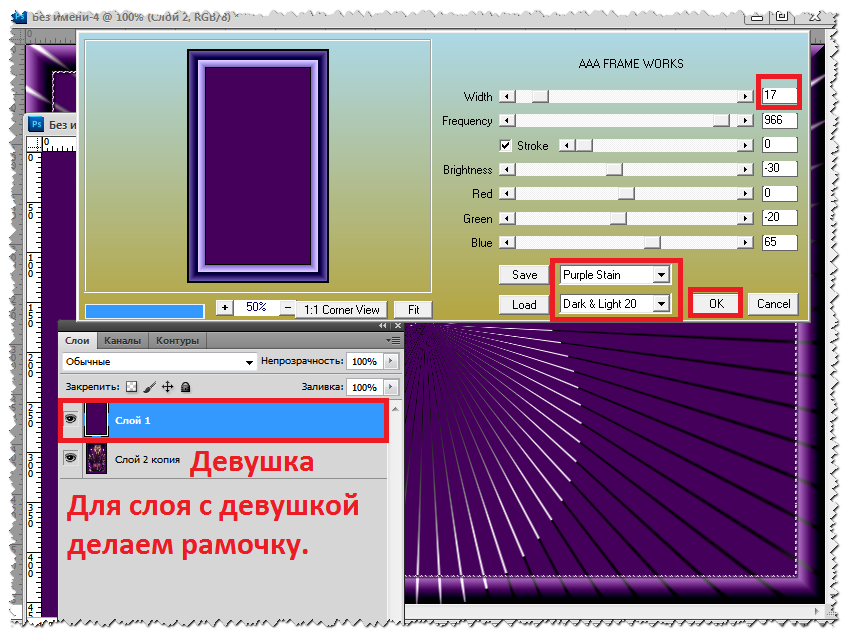Click the Blue slider thumb
The height and width of the screenshot is (636, 848).
pos(652,242)
